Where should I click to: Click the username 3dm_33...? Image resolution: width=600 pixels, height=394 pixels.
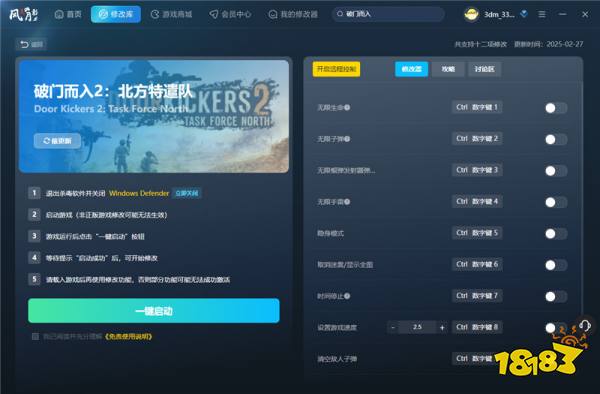click(x=499, y=15)
